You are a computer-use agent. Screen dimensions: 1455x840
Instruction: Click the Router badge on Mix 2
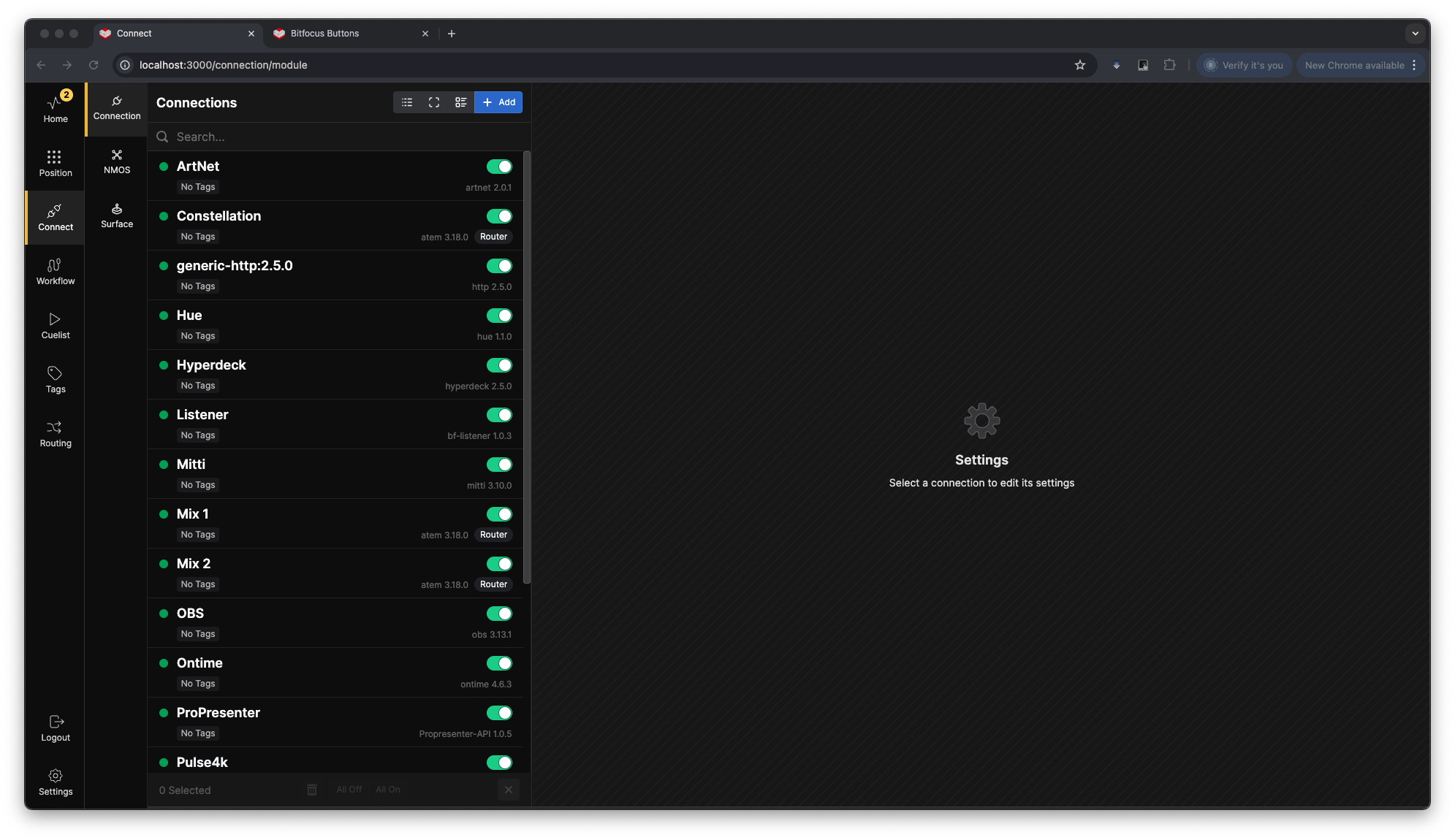pyautogui.click(x=493, y=584)
